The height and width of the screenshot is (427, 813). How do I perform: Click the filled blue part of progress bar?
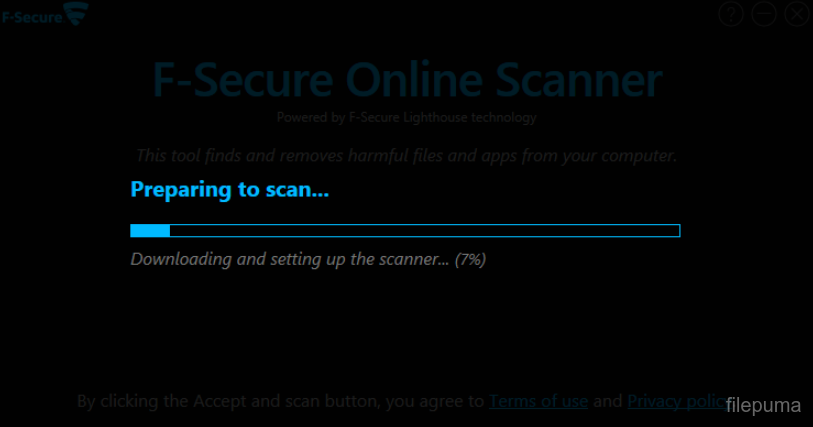[x=150, y=231]
